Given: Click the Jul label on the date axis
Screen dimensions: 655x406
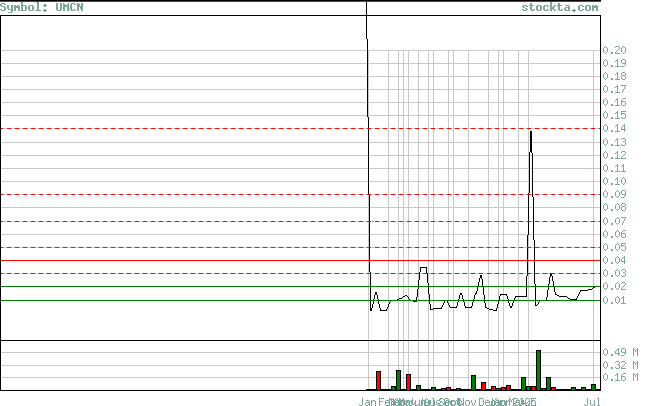Looking at the screenshot, I should pos(592,402).
